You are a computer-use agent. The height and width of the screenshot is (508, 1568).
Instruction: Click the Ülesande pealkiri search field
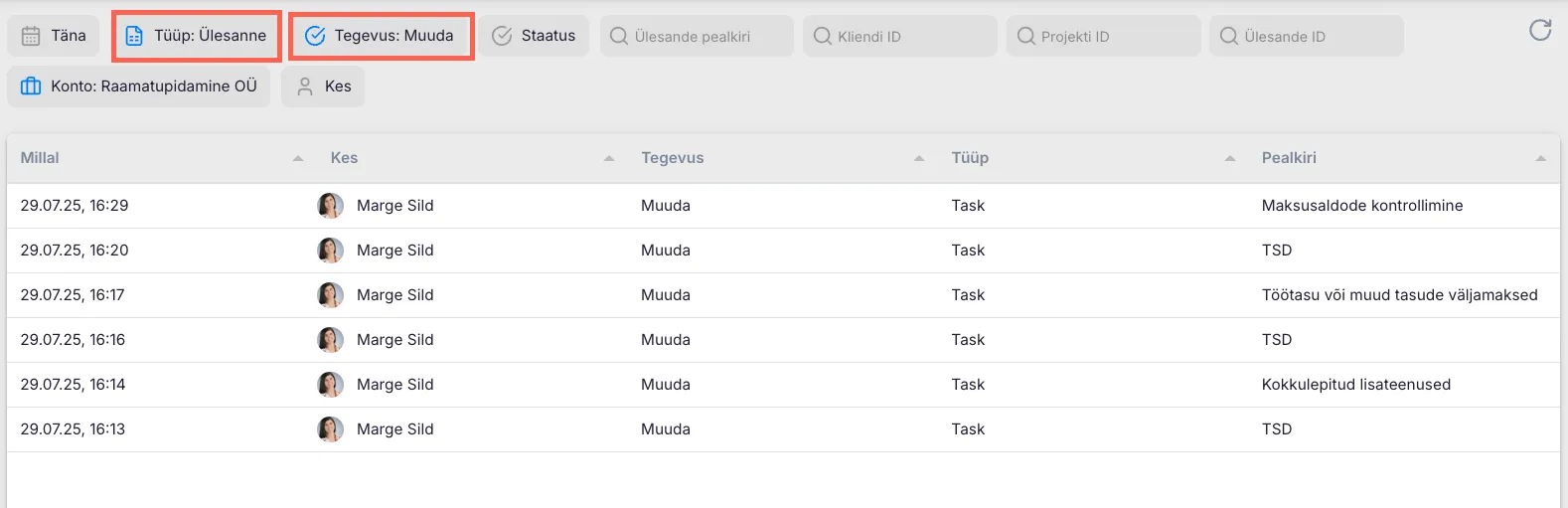(697, 37)
